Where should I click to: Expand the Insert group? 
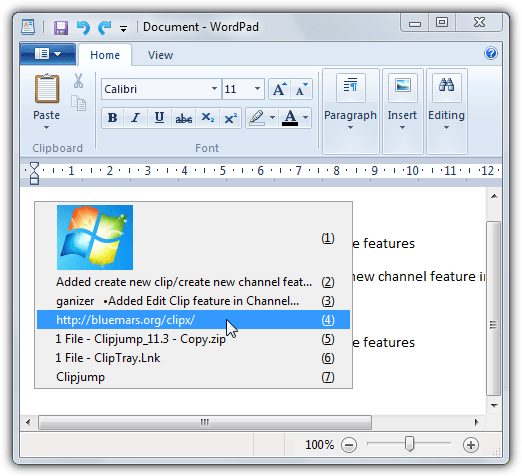402,111
